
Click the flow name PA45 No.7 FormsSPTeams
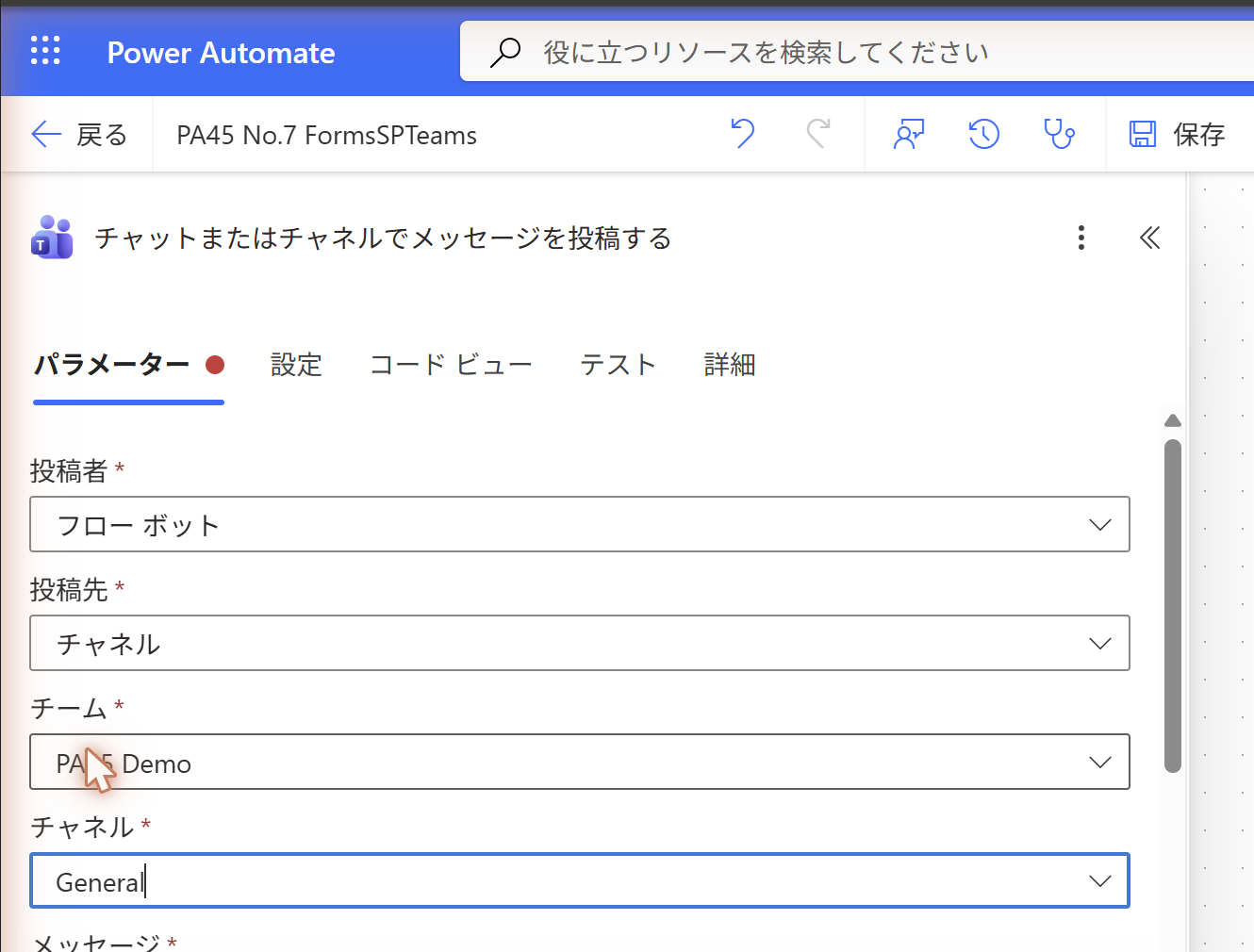[326, 135]
